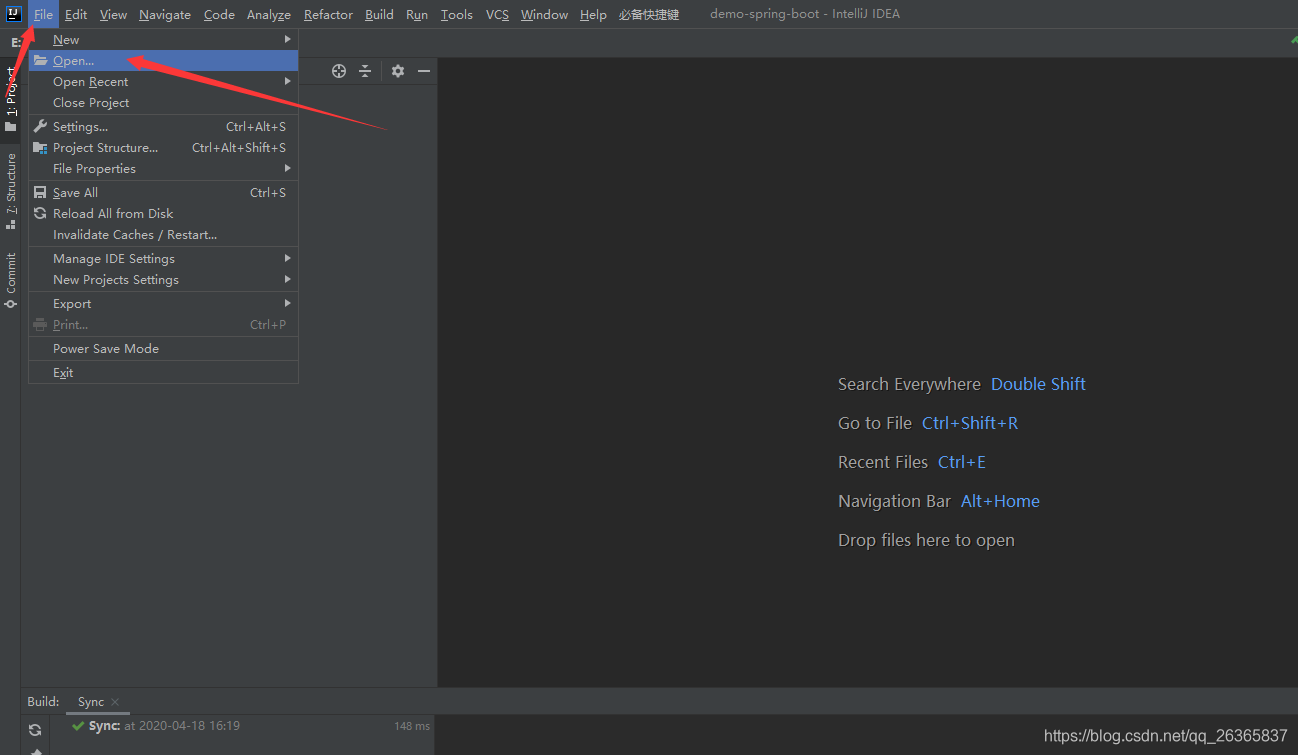The image size is (1298, 755).
Task: Select Reload All from Disk
Action: 163,214
